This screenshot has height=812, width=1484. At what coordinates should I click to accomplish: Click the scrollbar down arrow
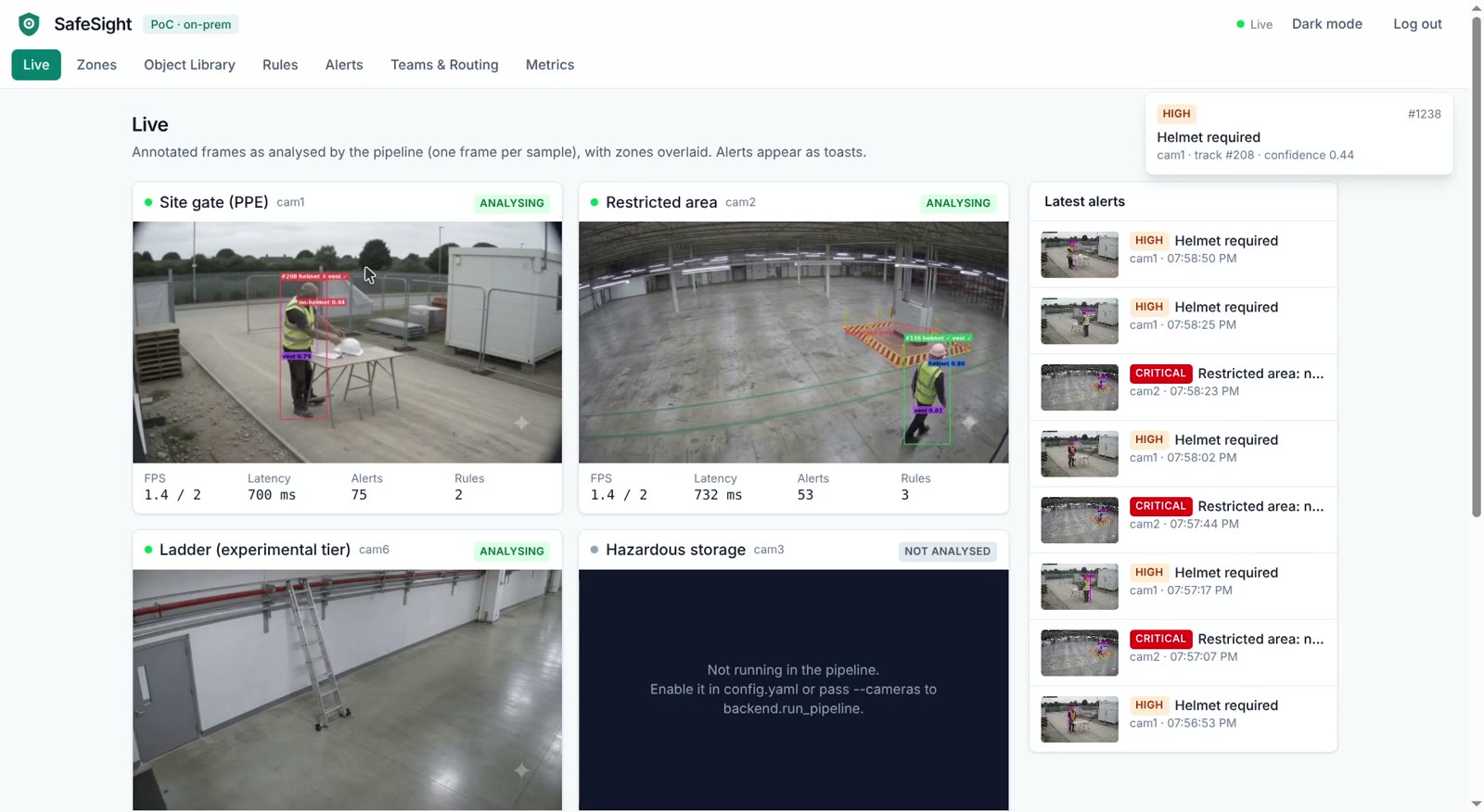click(1477, 805)
